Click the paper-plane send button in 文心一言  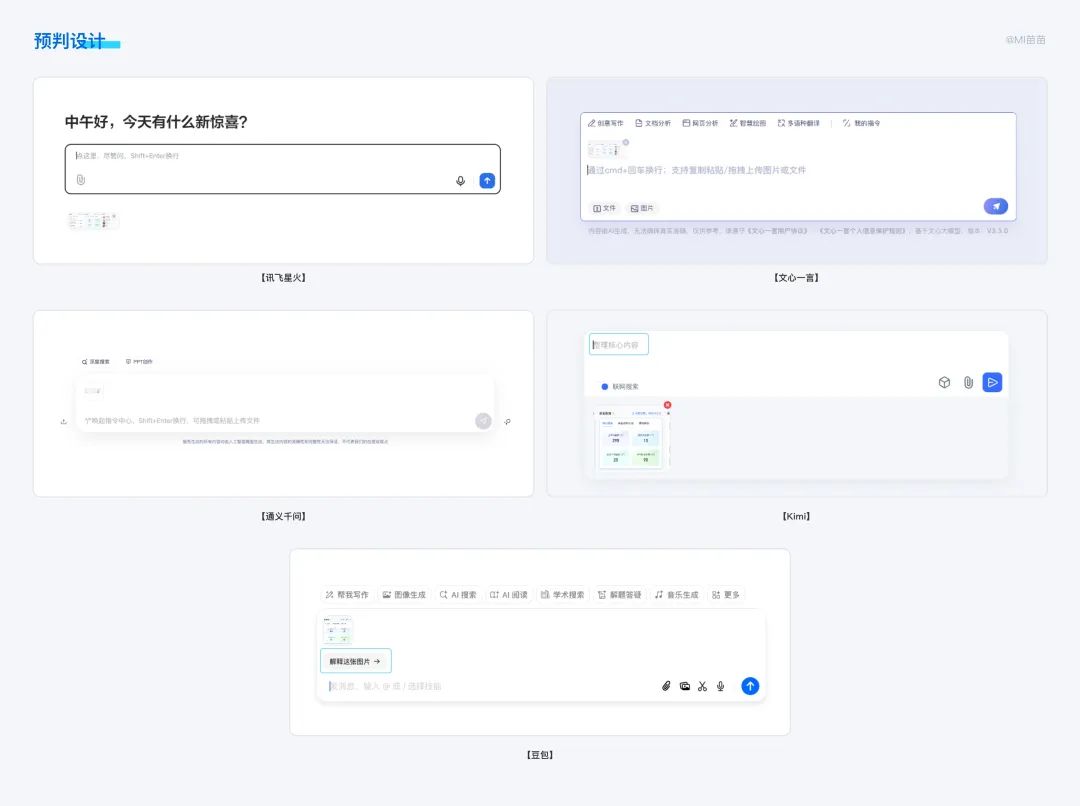[995, 206]
